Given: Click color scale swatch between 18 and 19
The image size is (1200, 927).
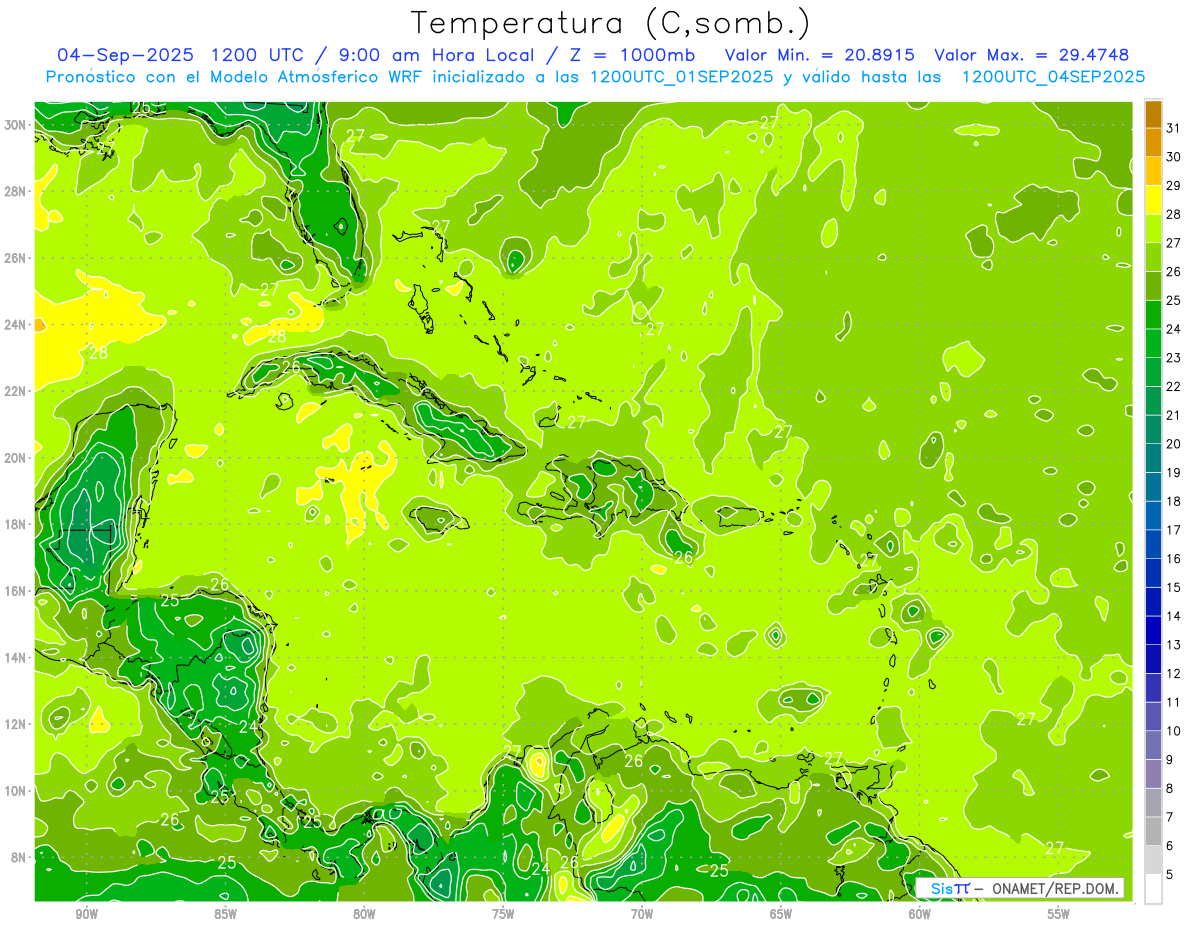Looking at the screenshot, I should pyautogui.click(x=1153, y=487).
